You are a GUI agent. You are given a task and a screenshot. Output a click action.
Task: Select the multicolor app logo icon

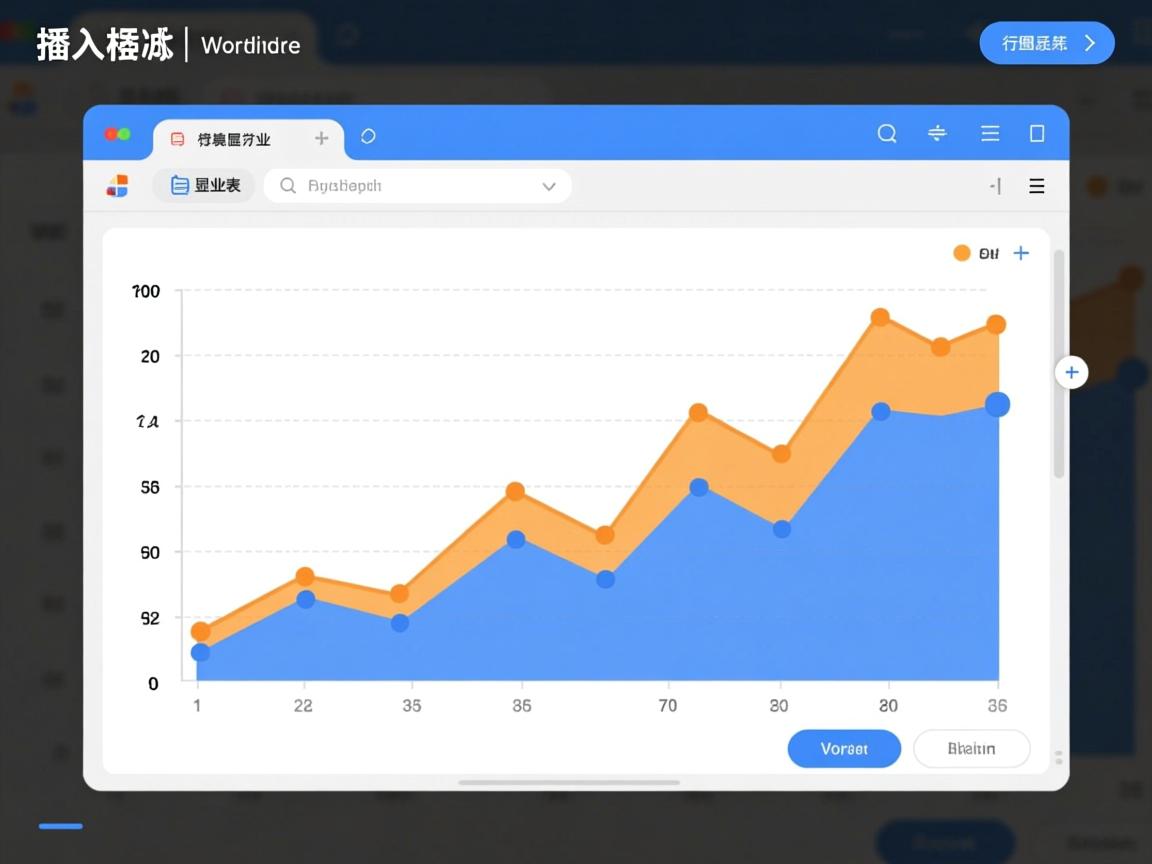tap(117, 185)
